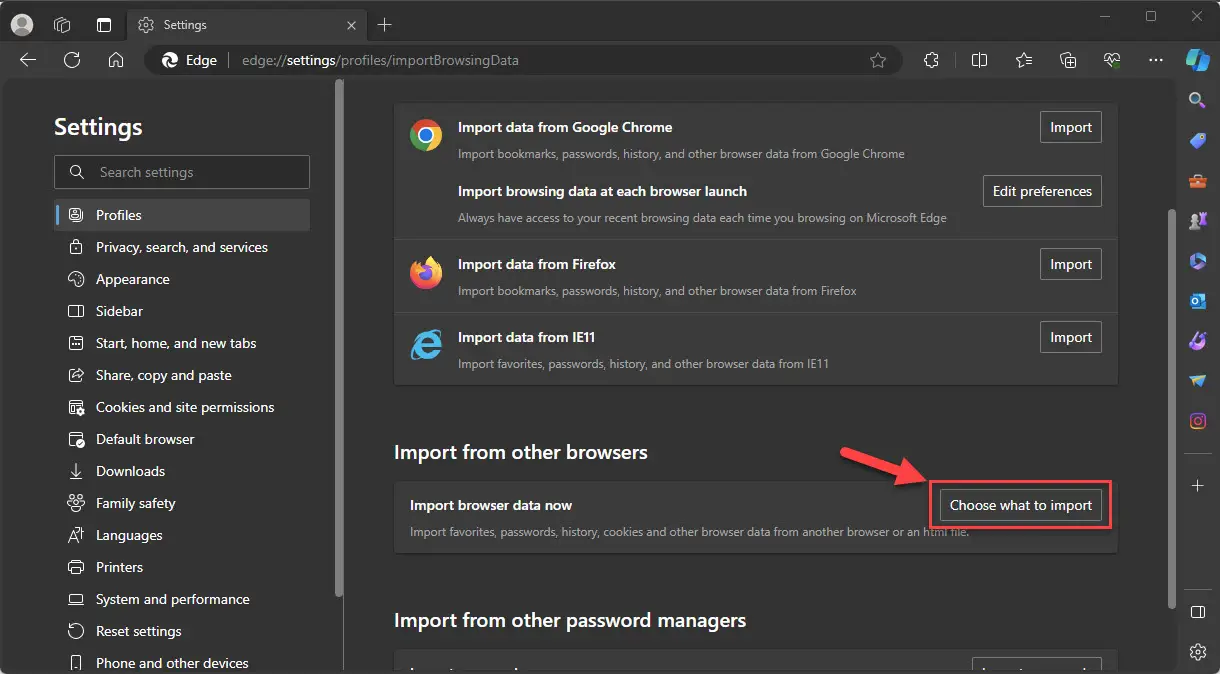Click the main page vertical scrollbar
1220x674 pixels.
1172,408
